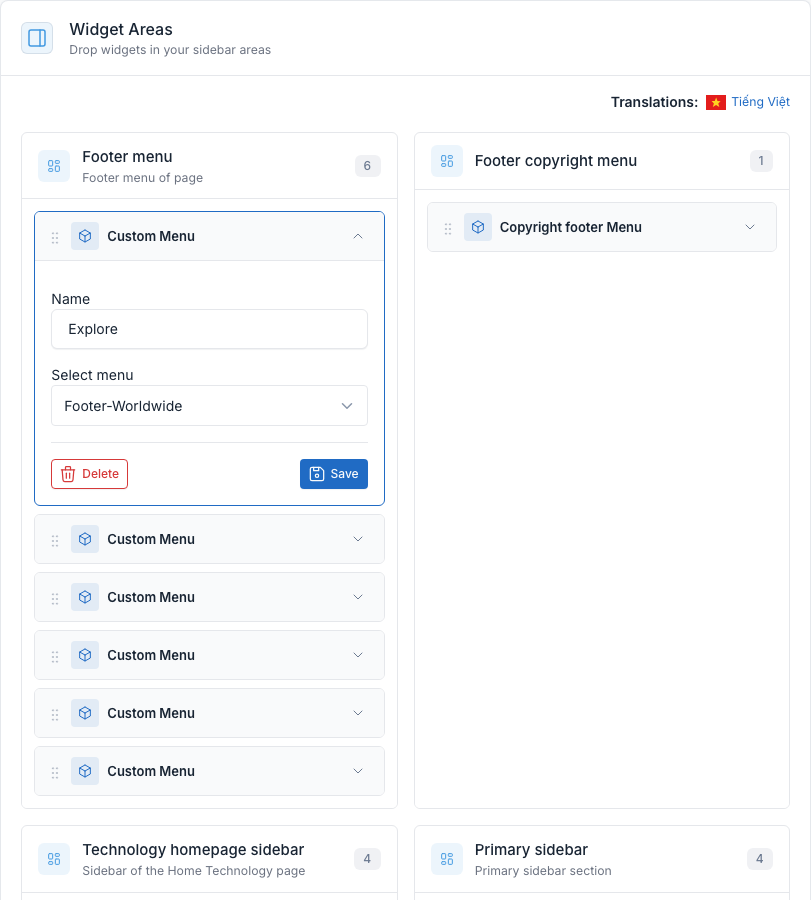Click the Footer menu area grid icon

pos(54,166)
